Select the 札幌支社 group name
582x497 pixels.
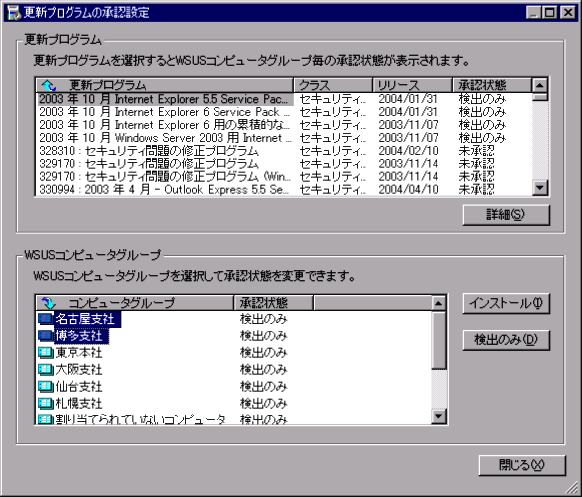point(78,403)
